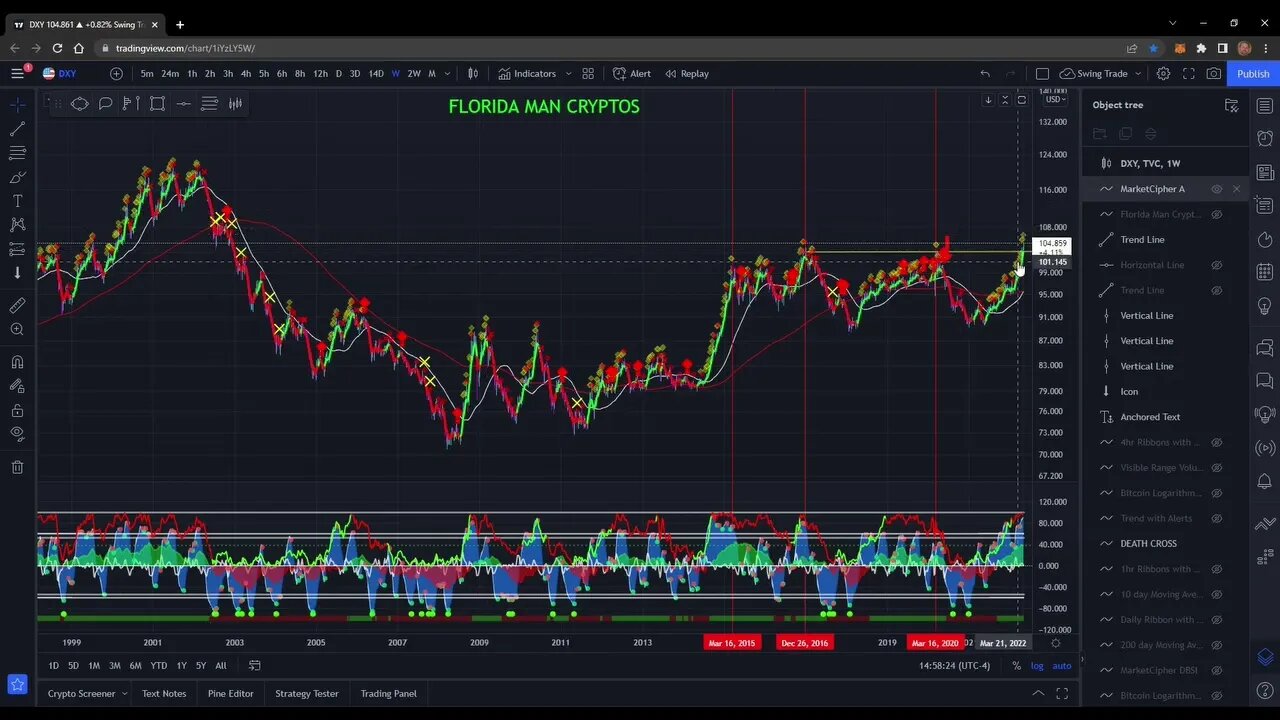Set chart range to All
1280x720 pixels.
(221, 666)
